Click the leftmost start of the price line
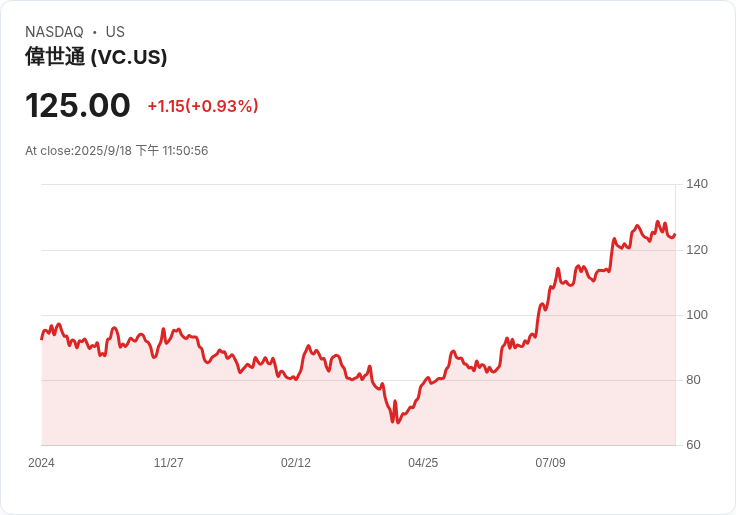The height and width of the screenshot is (515, 736). pos(42,338)
